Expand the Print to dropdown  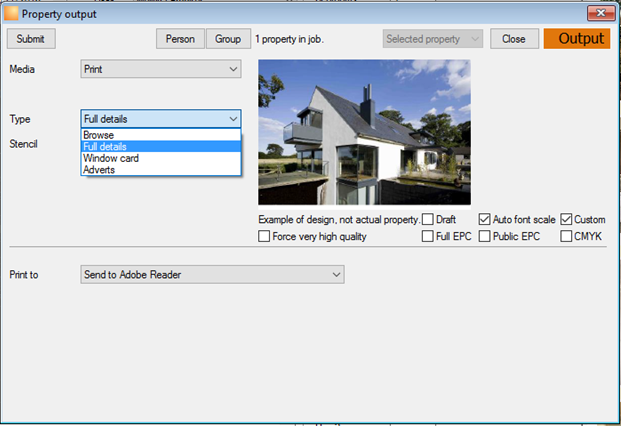click(x=213, y=275)
